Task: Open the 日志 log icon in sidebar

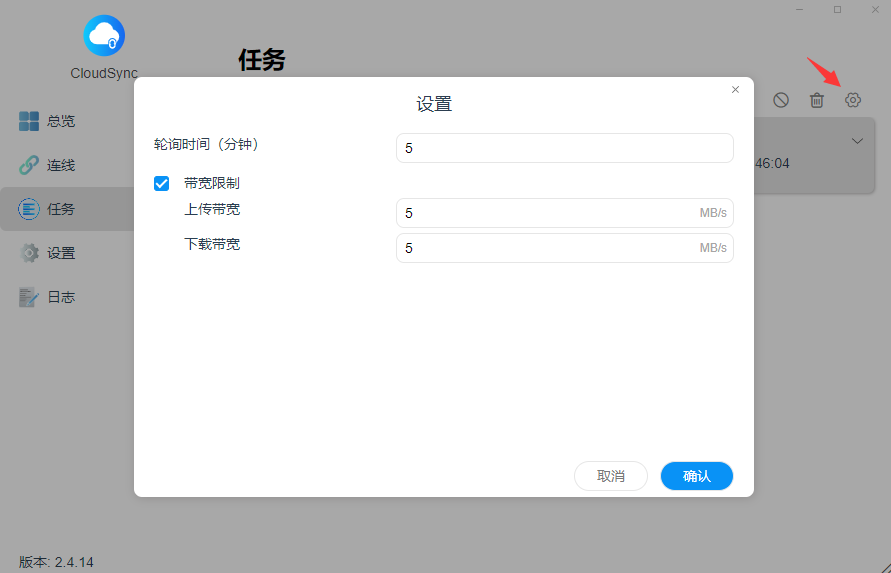Action: coord(29,297)
